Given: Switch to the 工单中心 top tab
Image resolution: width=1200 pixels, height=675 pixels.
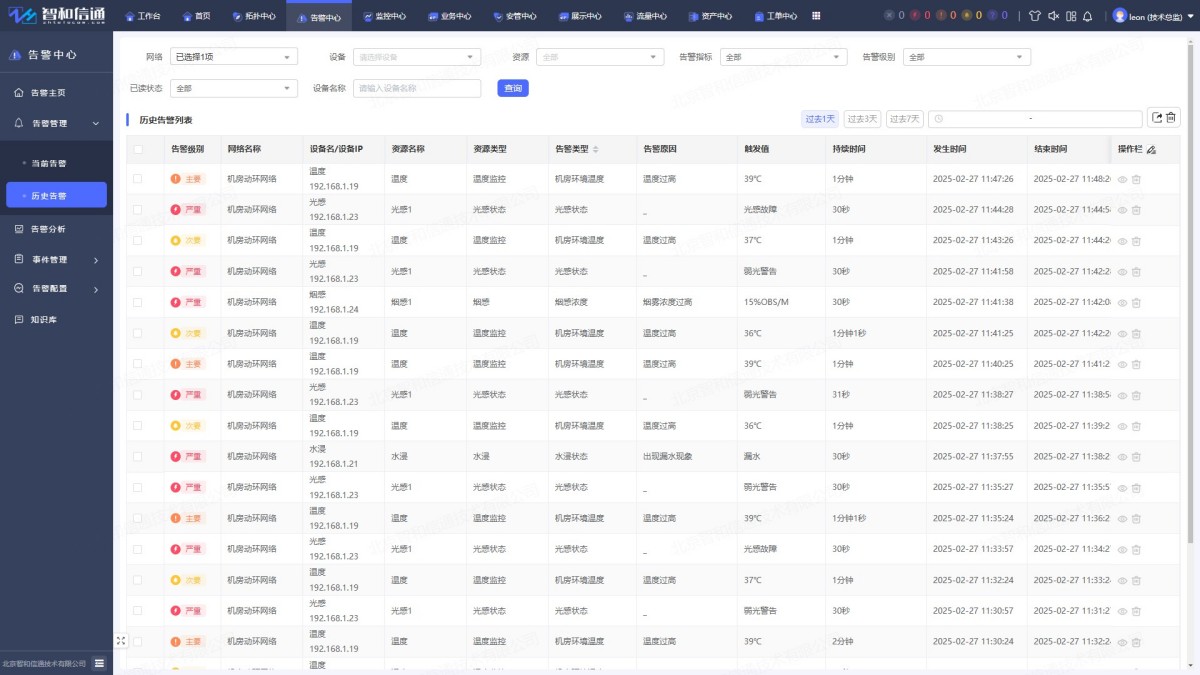Looking at the screenshot, I should coord(776,17).
